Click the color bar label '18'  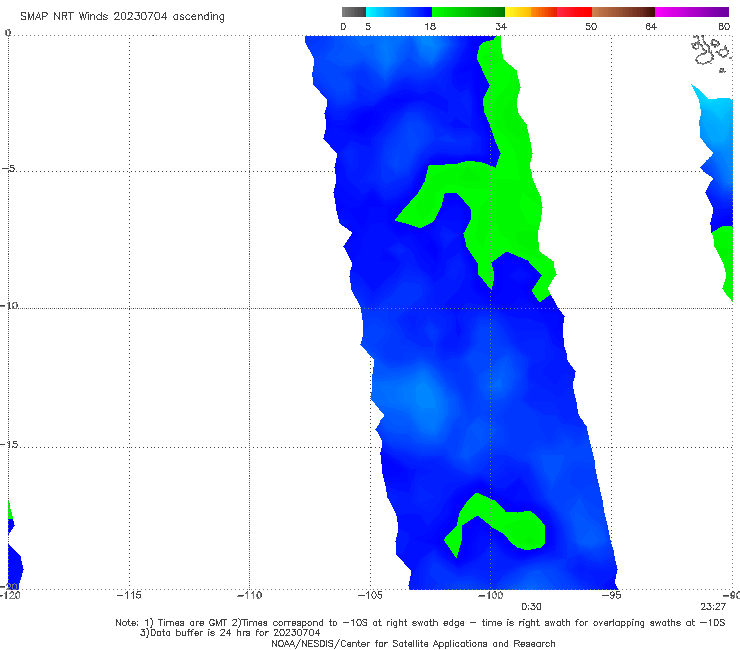click(x=430, y=26)
